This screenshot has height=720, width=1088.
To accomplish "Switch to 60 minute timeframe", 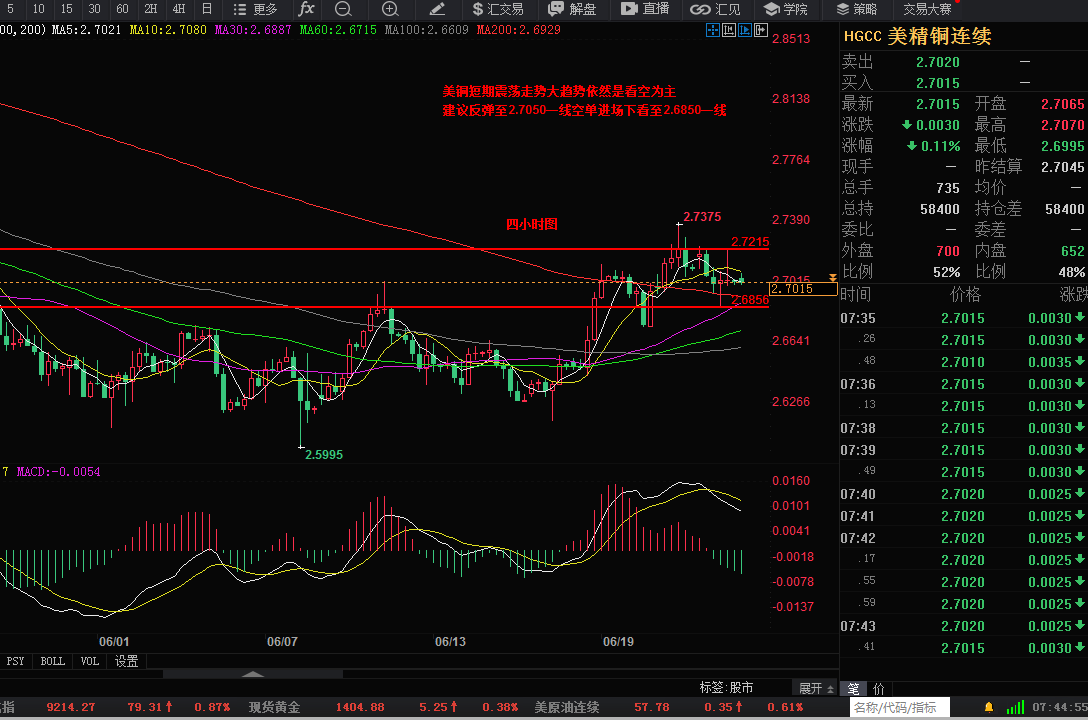I will point(122,9).
